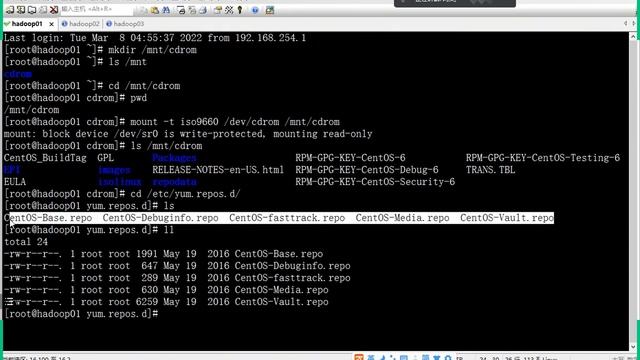
Task: Click the 'cd /mnt/cdrom' command text
Action: (x=144, y=86)
